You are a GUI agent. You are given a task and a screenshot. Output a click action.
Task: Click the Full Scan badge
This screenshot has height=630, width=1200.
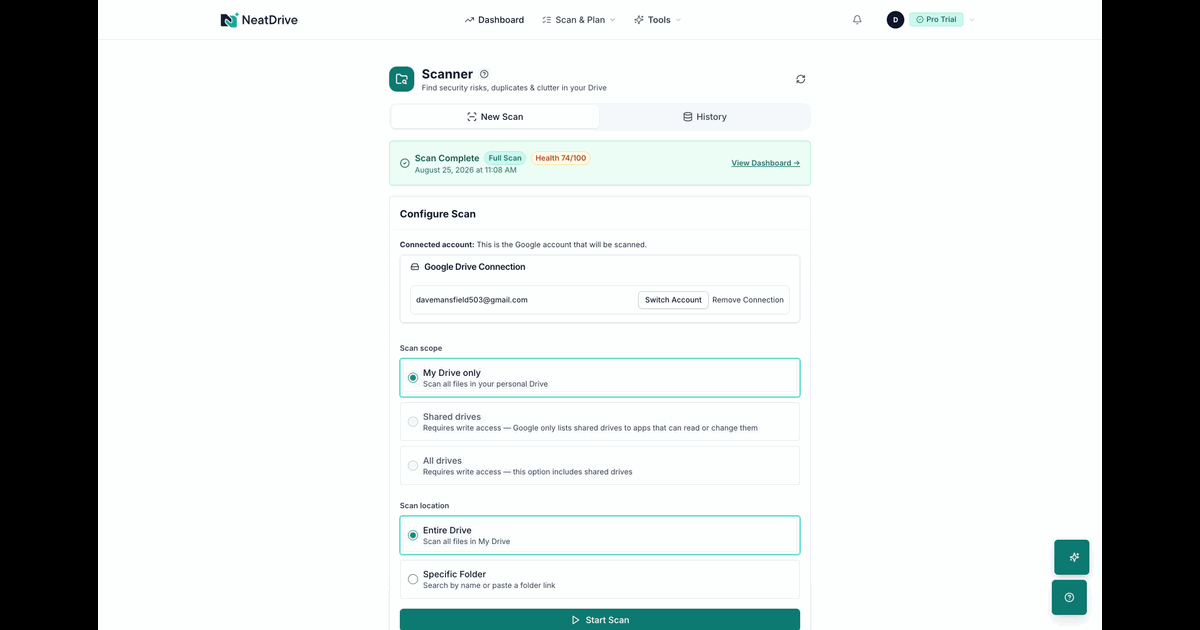[505, 158]
